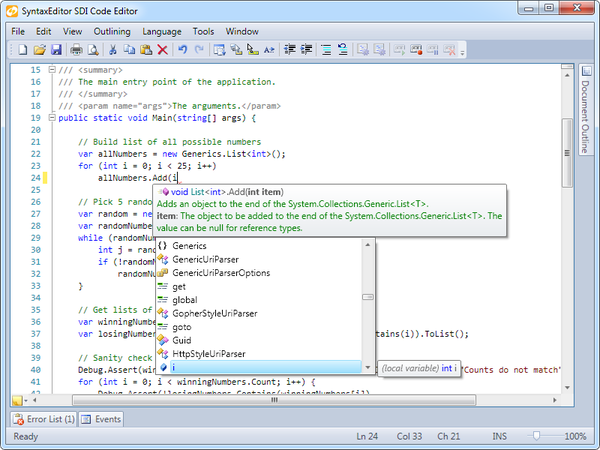Click the red Delete X icon

tap(161, 49)
